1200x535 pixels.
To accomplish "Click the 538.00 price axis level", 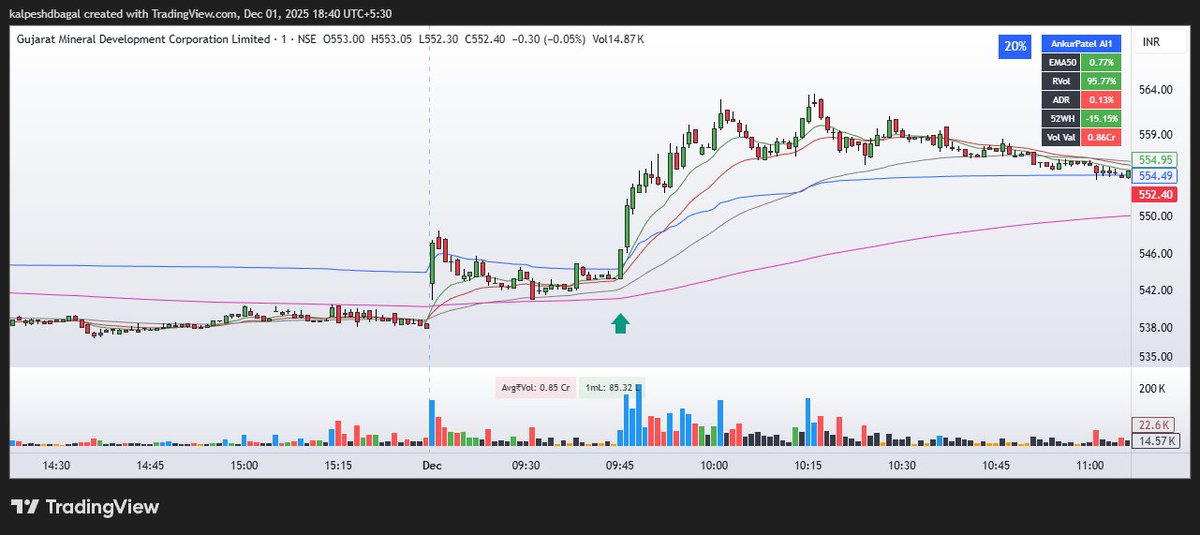I will click(x=1154, y=327).
